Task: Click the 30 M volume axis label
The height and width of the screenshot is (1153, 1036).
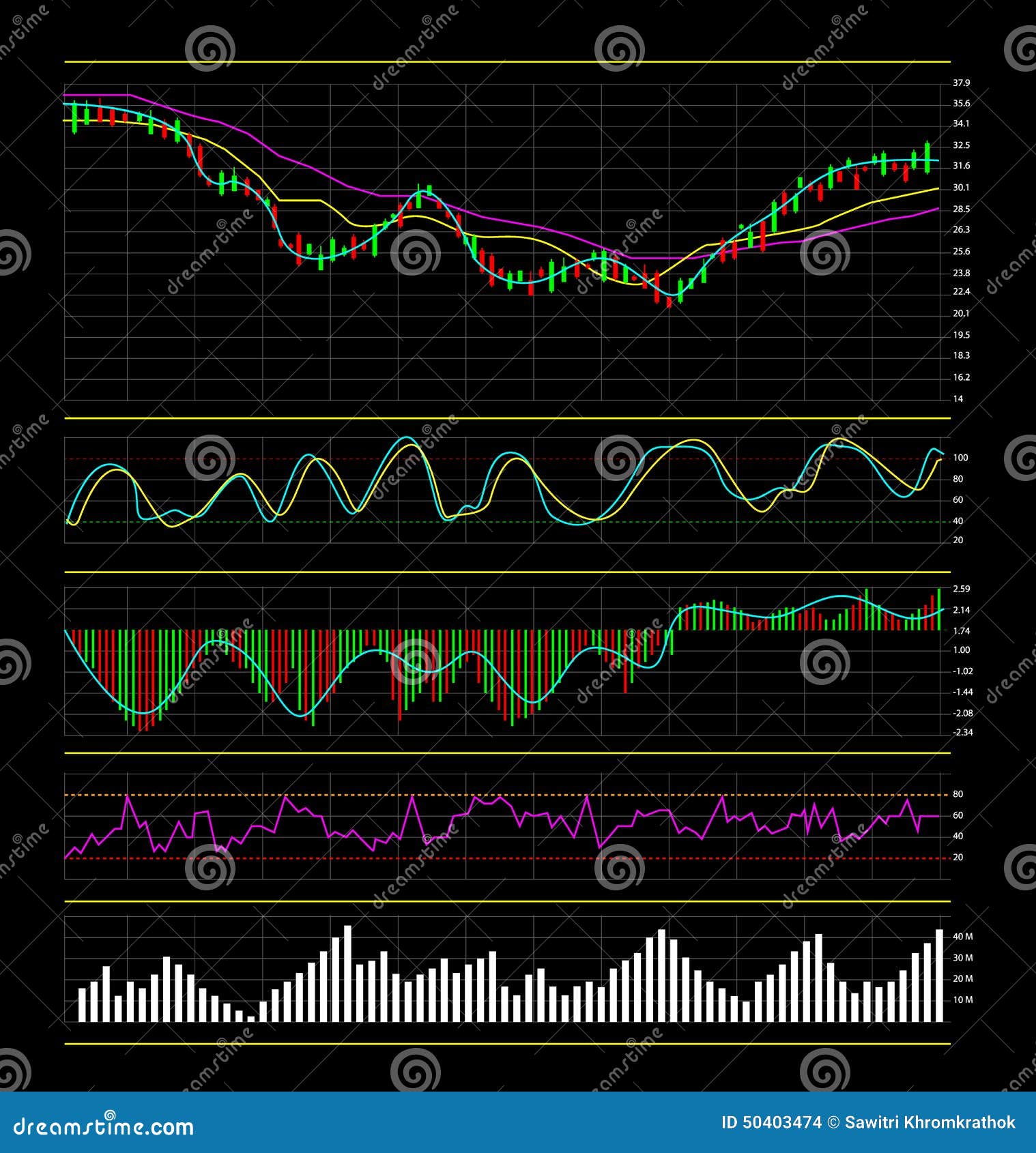Action: click(x=962, y=958)
